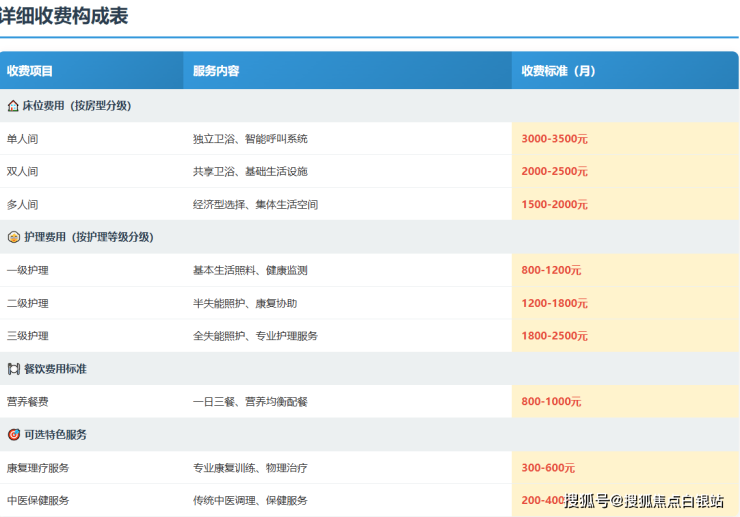This screenshot has height=517, width=740.
Task: Select the 双人间 row label
Action: tap(23, 172)
